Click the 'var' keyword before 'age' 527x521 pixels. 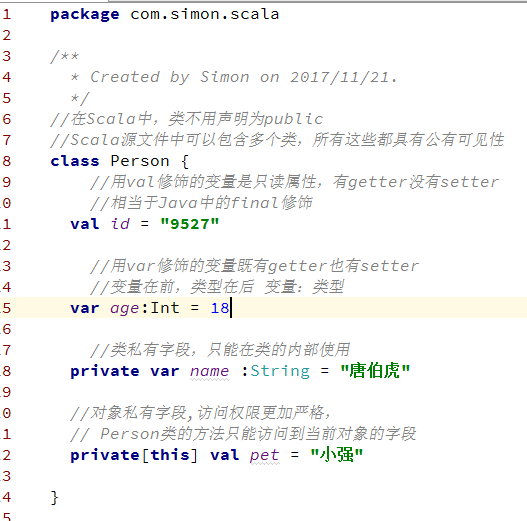click(85, 308)
